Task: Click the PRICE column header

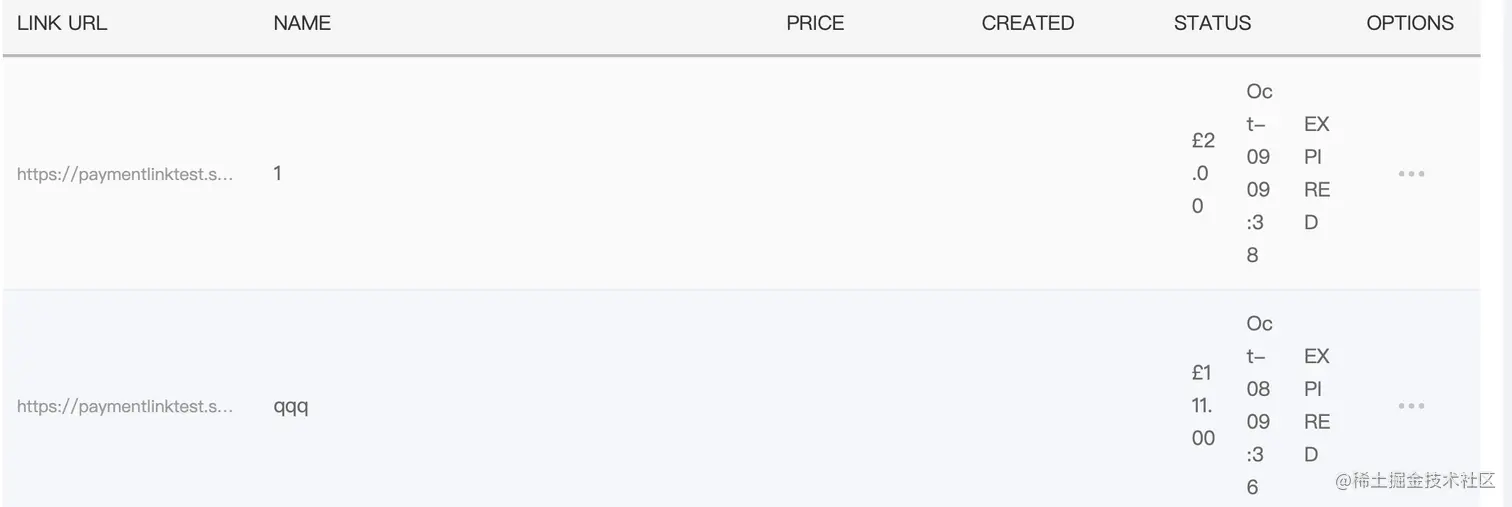Action: 815,23
